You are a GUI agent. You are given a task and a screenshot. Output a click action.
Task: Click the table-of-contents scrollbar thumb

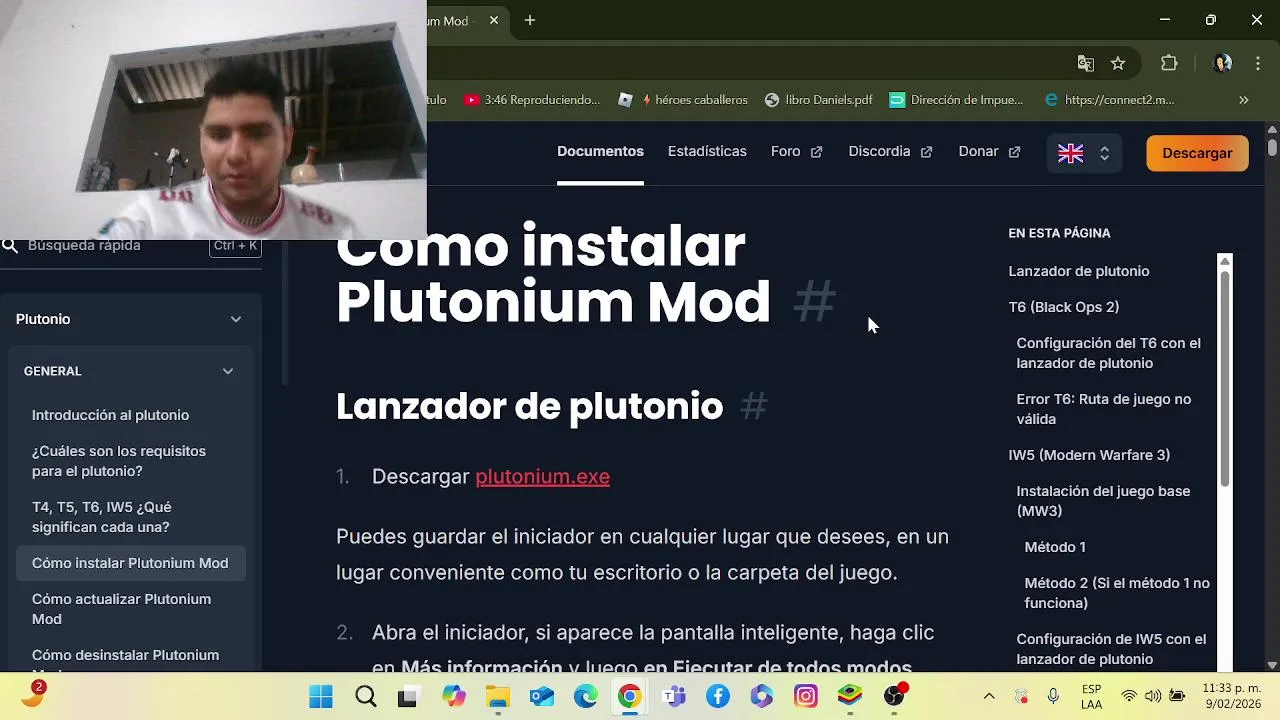(x=1225, y=377)
